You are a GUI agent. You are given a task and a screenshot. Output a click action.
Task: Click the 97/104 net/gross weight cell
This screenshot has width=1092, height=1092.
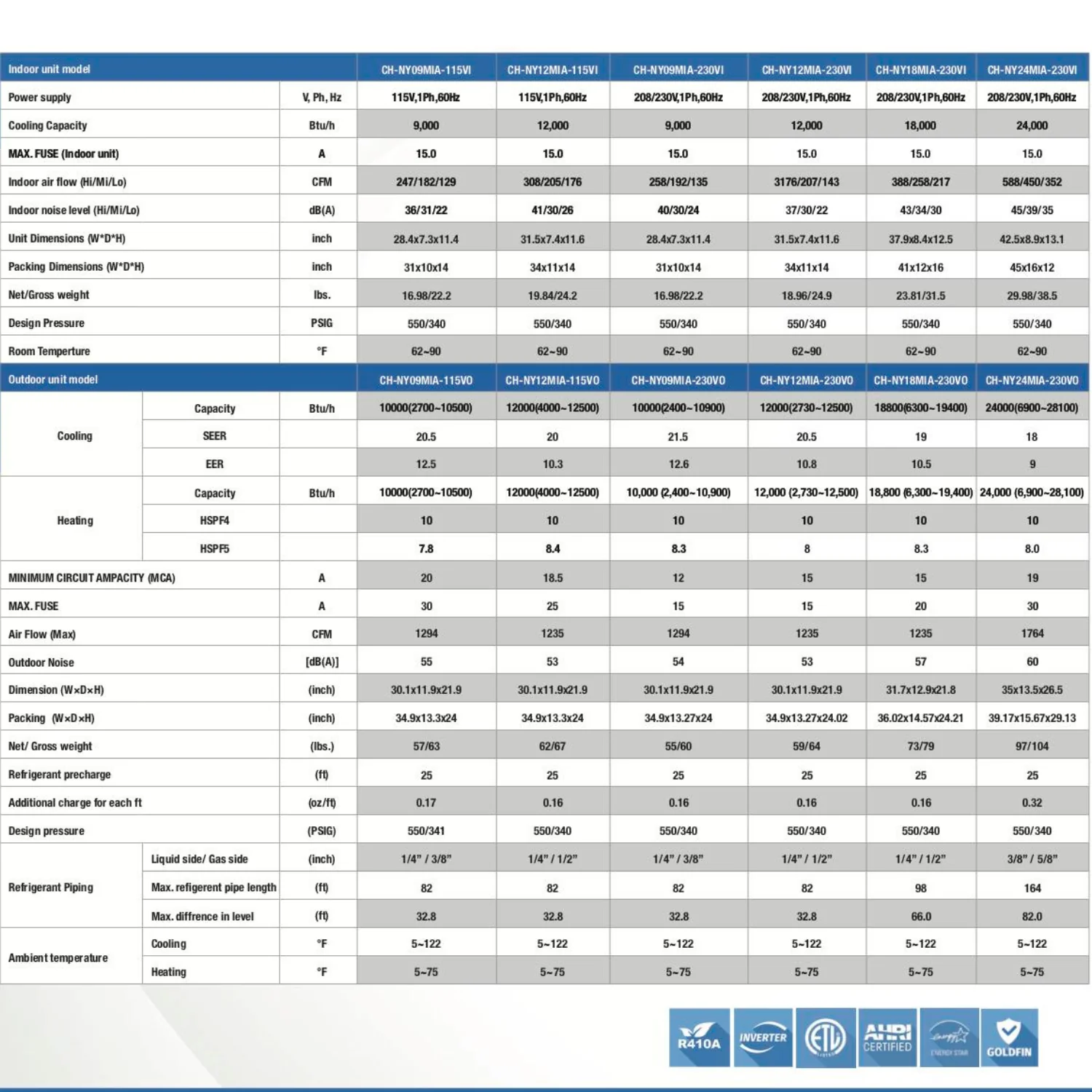pyautogui.click(x=1032, y=746)
